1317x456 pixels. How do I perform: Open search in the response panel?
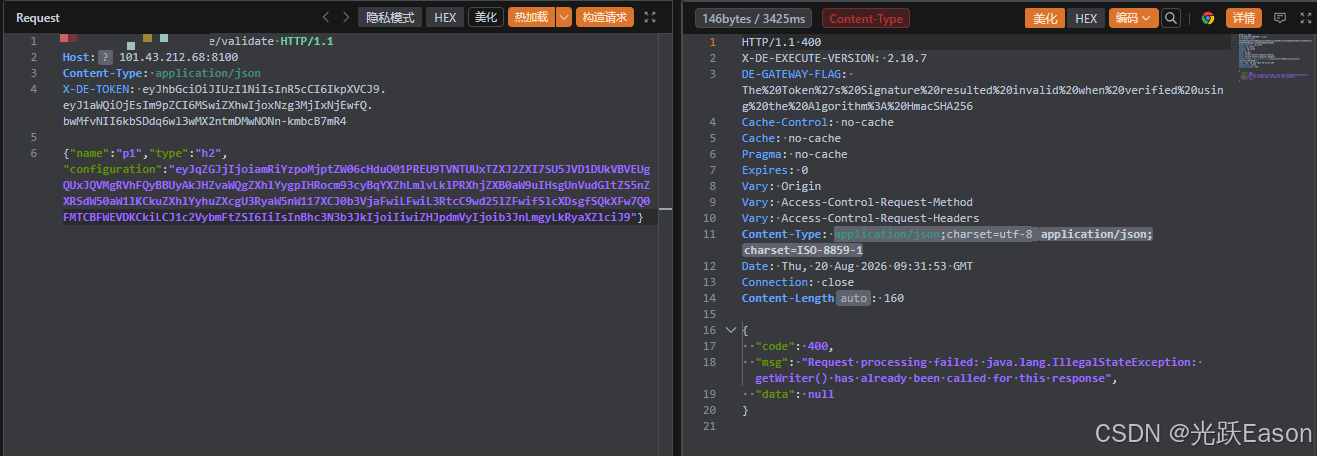coord(1171,18)
